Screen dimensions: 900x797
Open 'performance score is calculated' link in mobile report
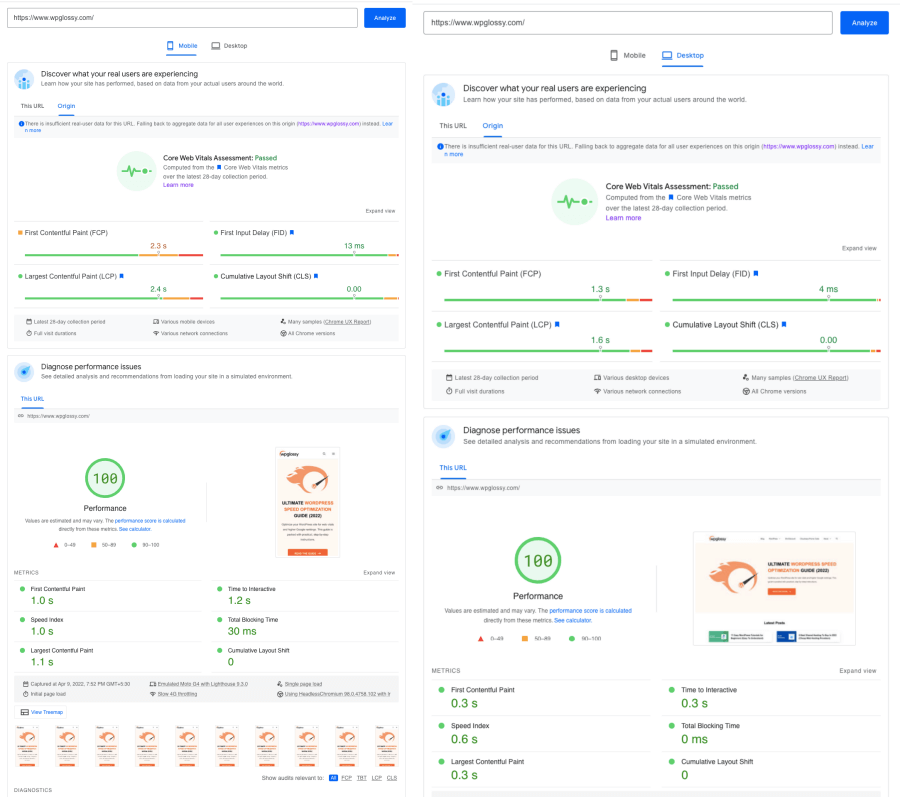[x=150, y=521]
